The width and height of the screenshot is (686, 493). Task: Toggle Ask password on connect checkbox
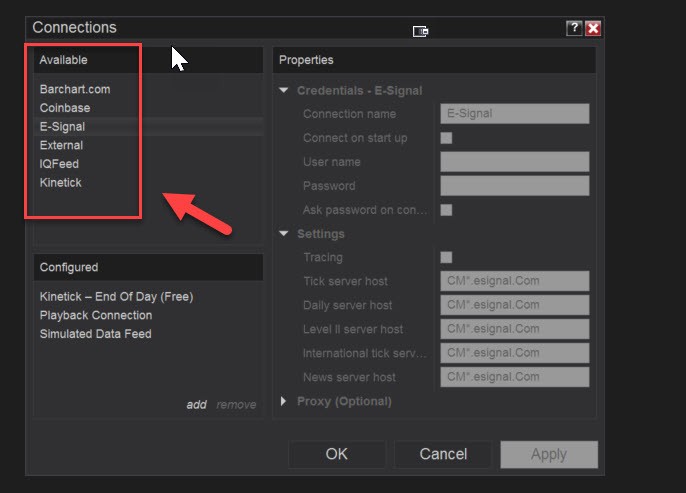coord(446,210)
